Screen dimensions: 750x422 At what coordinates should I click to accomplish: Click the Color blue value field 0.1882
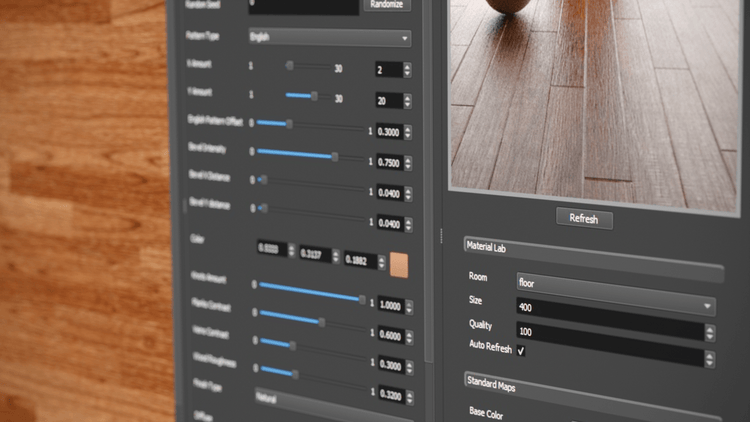tap(361, 260)
